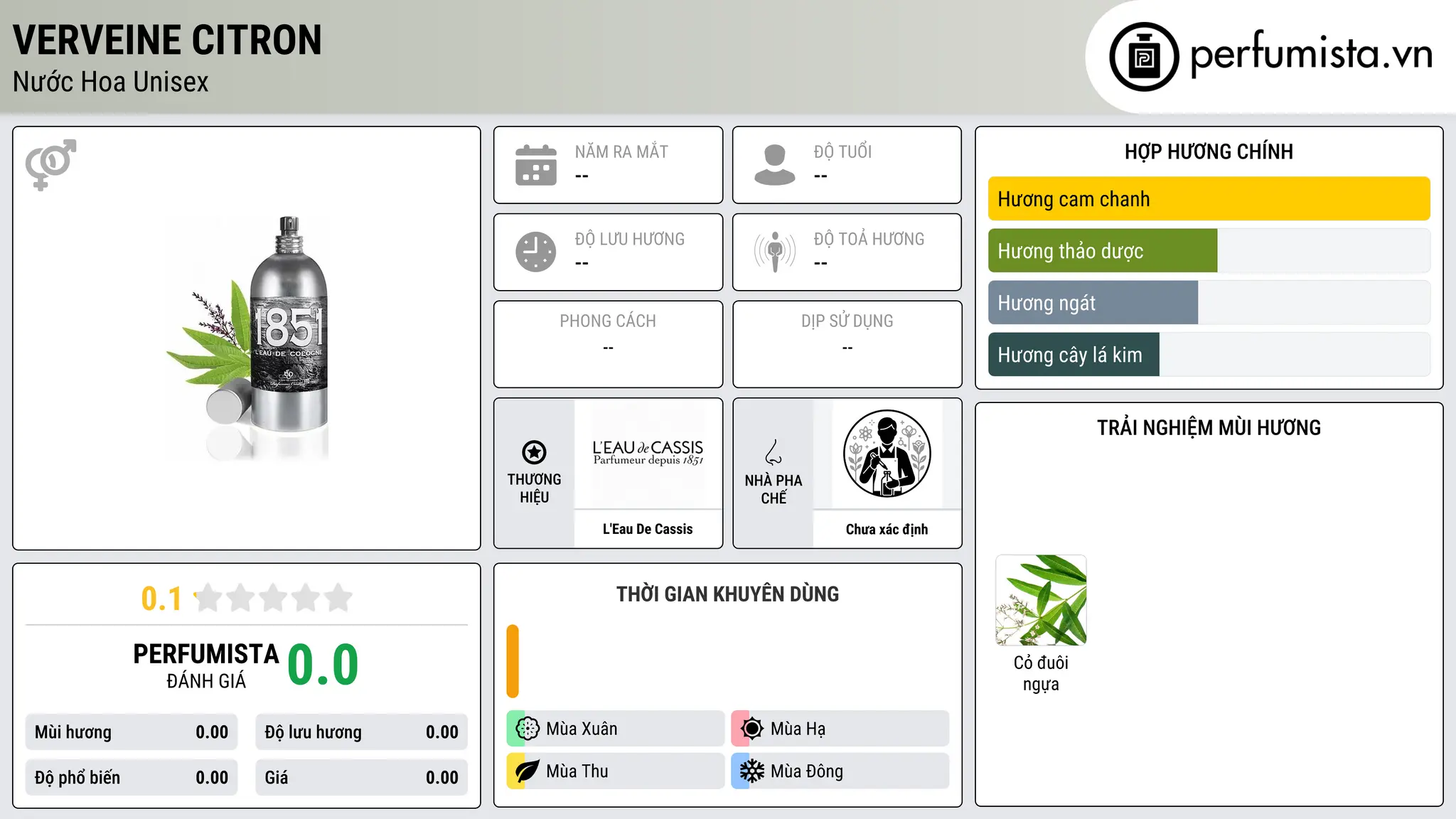Click the THƯƠNG HIỆU label
The width and height of the screenshot is (1456, 819).
[534, 488]
